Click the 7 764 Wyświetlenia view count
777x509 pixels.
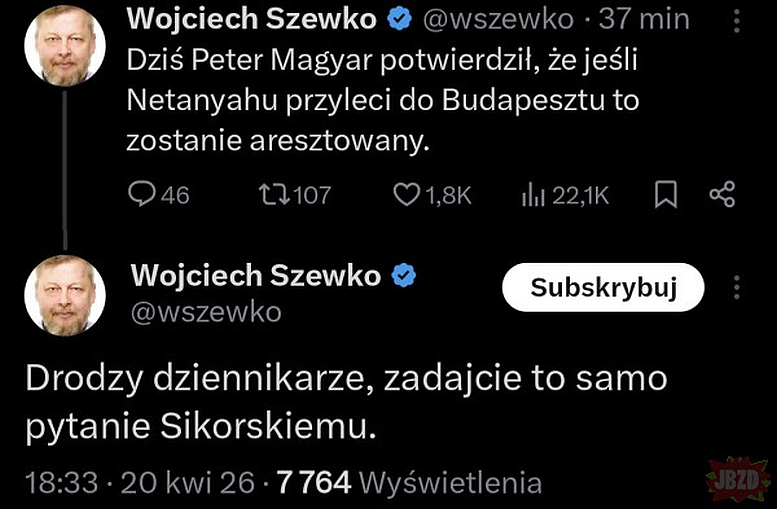tap(410, 483)
